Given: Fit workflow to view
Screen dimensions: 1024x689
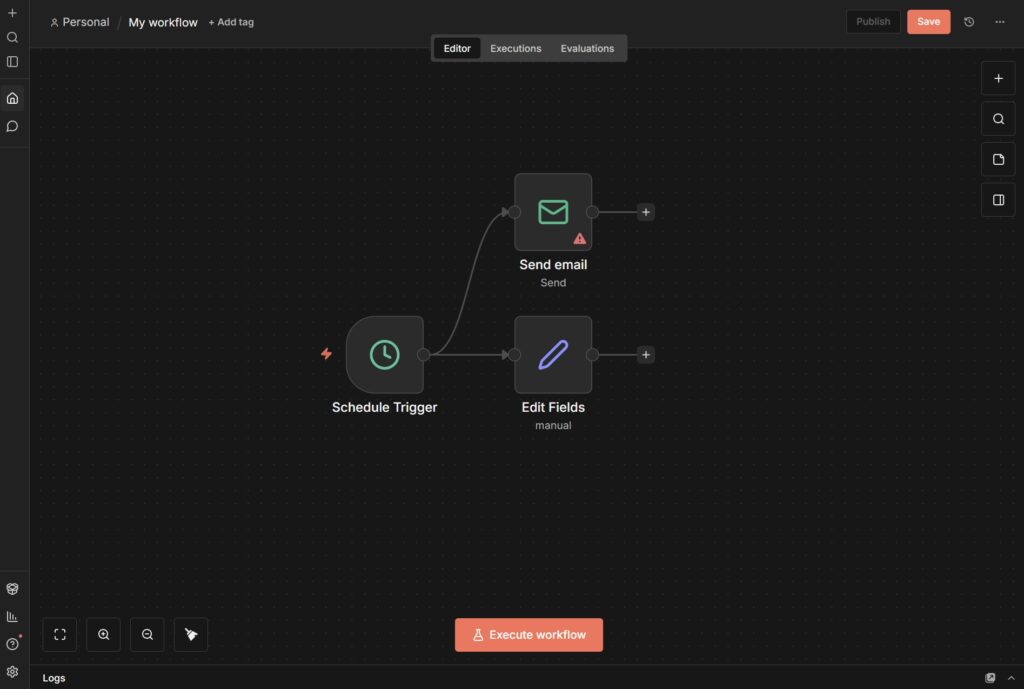Looking at the screenshot, I should (60, 634).
